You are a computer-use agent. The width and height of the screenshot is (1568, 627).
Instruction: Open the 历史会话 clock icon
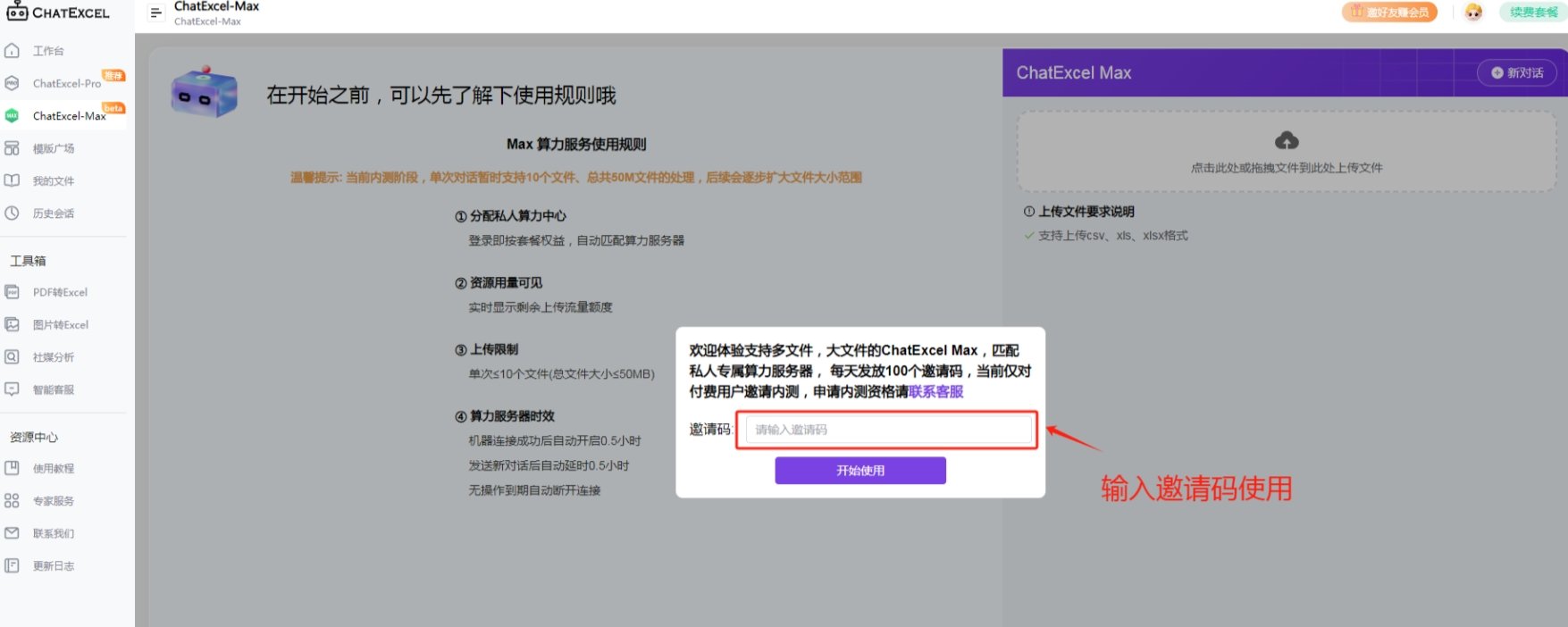(13, 213)
